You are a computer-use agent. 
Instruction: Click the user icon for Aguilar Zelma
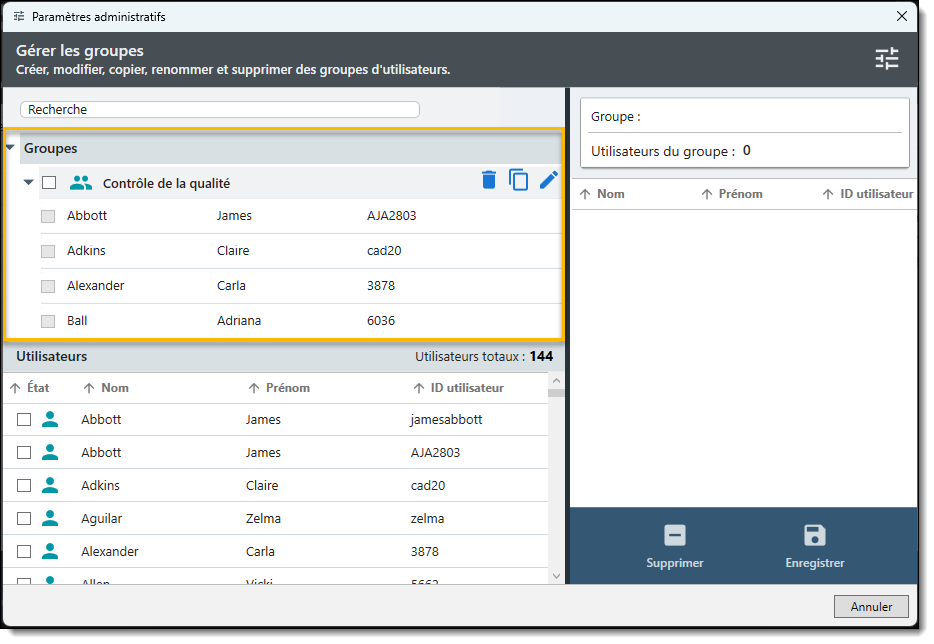click(50, 518)
